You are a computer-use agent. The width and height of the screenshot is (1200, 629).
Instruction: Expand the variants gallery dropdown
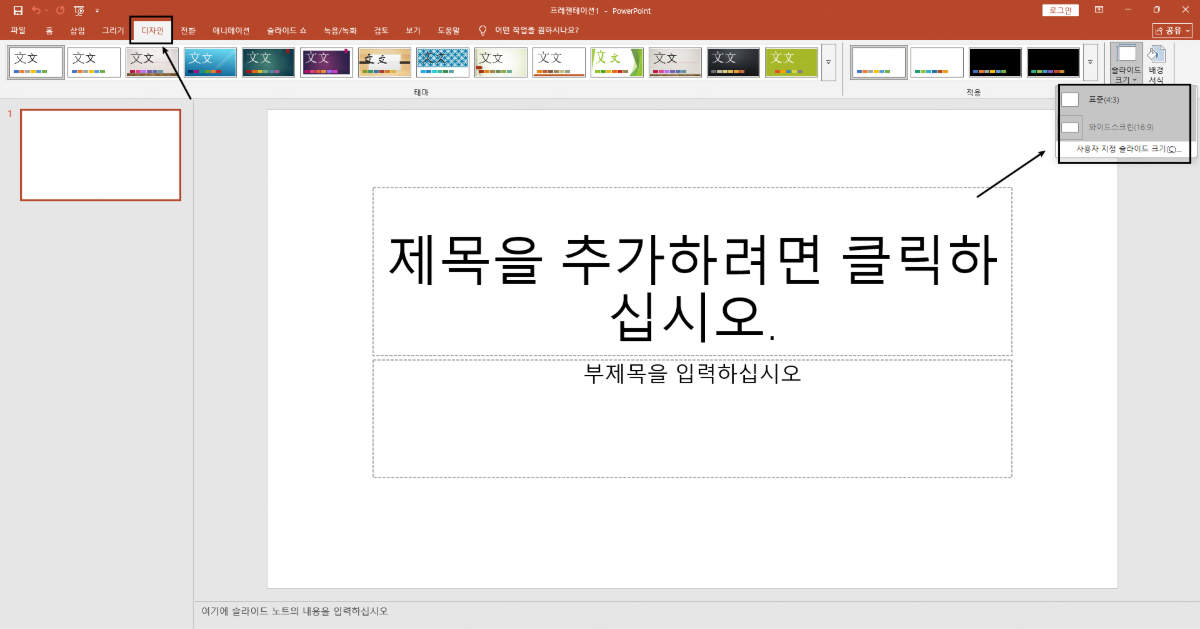1088,62
